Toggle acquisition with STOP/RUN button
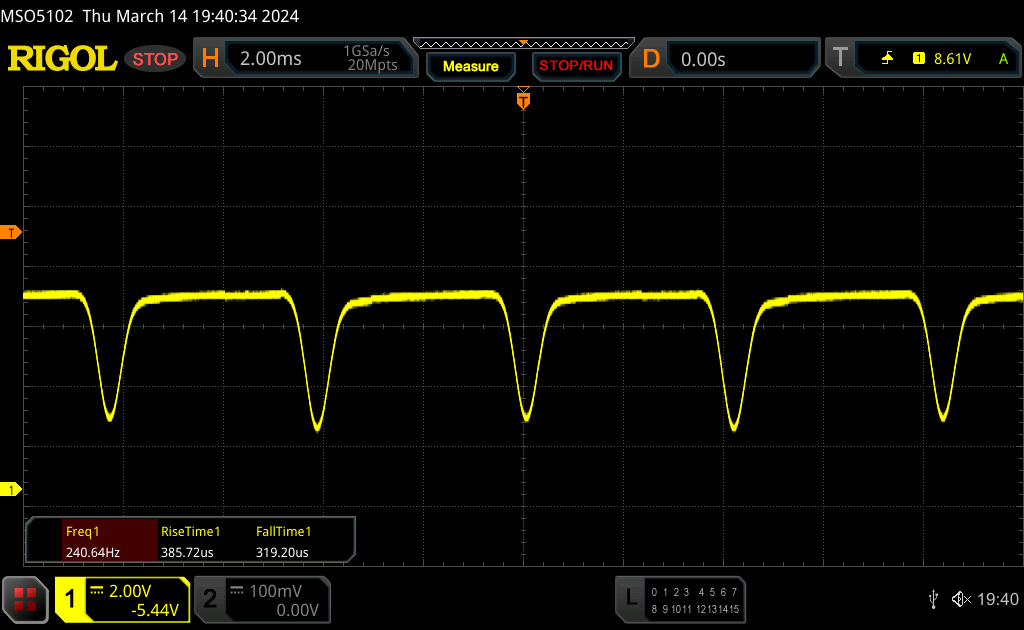1024x630 pixels. (x=576, y=66)
